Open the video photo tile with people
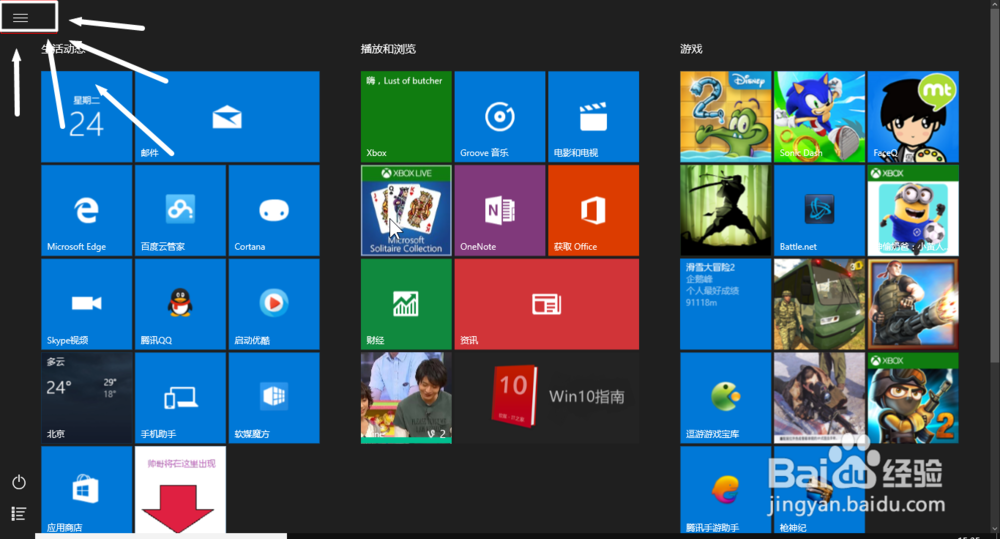Image resolution: width=1000 pixels, height=539 pixels. tap(406, 398)
